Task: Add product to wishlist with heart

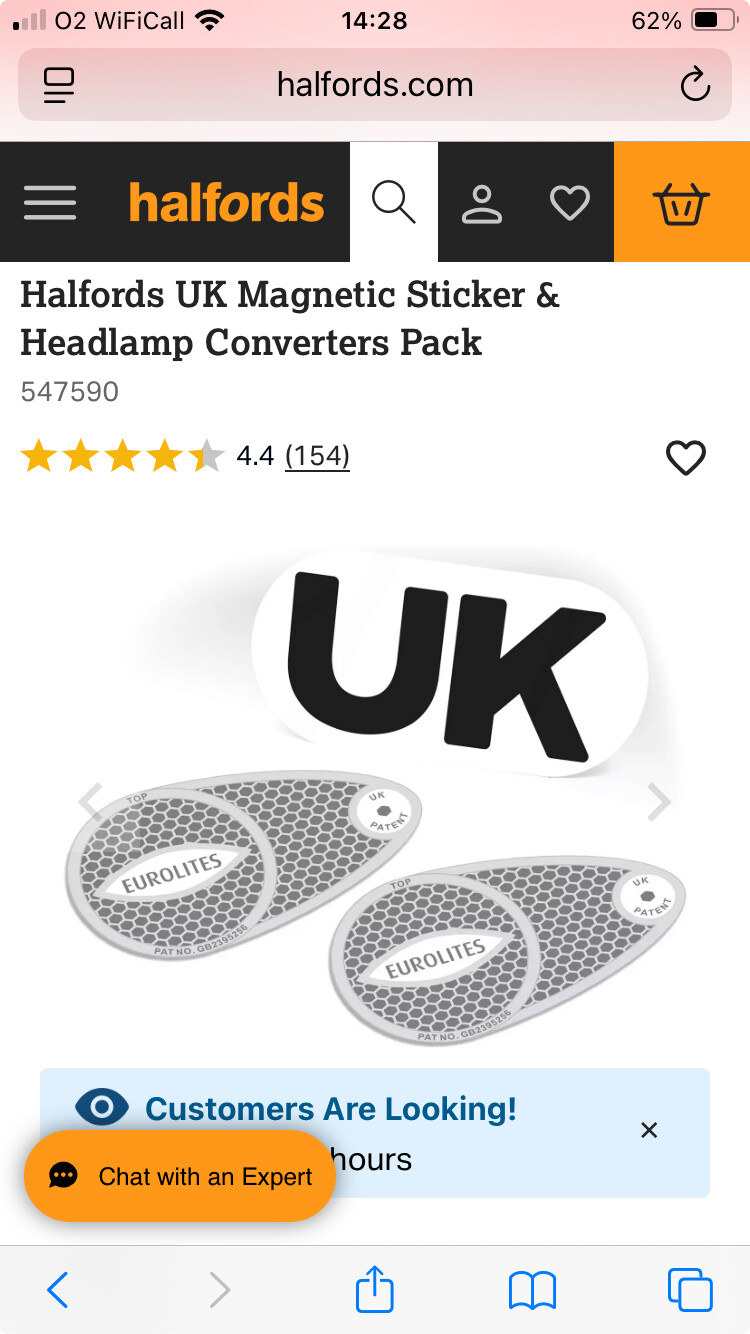Action: click(x=686, y=458)
